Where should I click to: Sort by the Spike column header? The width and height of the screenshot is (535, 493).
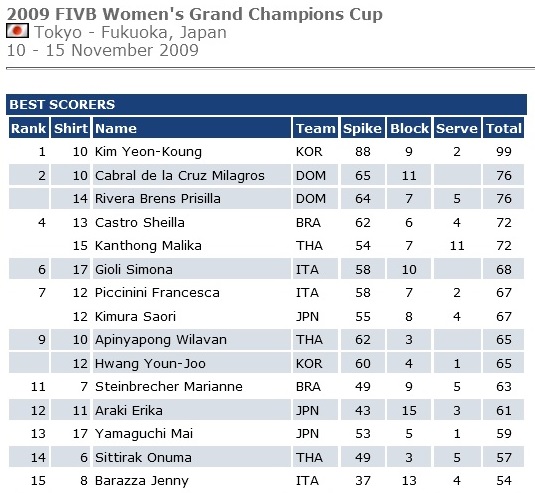coord(362,128)
